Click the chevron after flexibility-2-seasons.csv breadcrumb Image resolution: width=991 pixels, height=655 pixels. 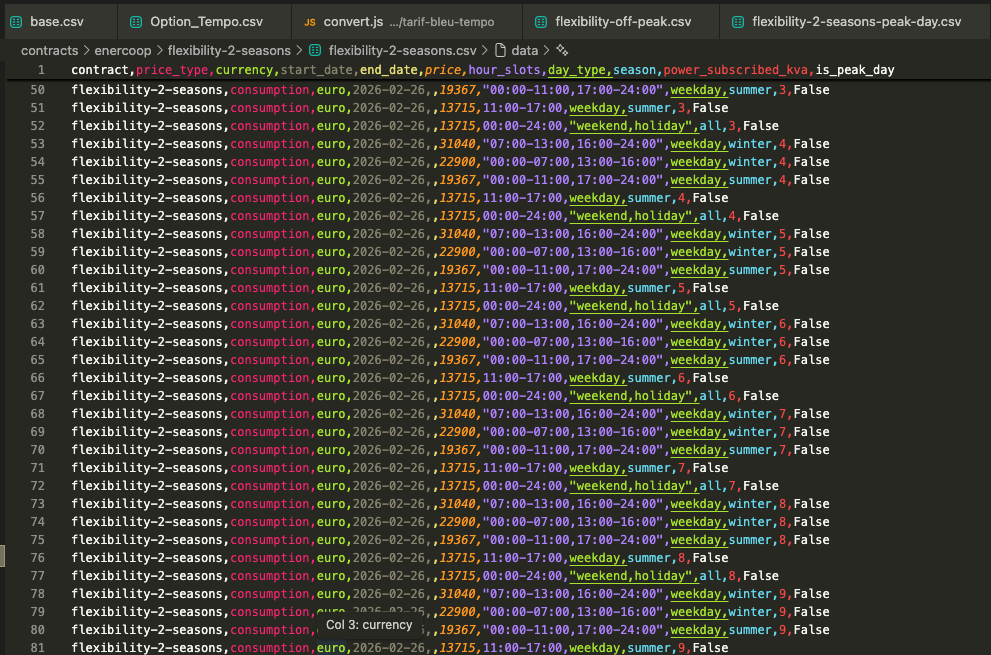pyautogui.click(x=485, y=50)
